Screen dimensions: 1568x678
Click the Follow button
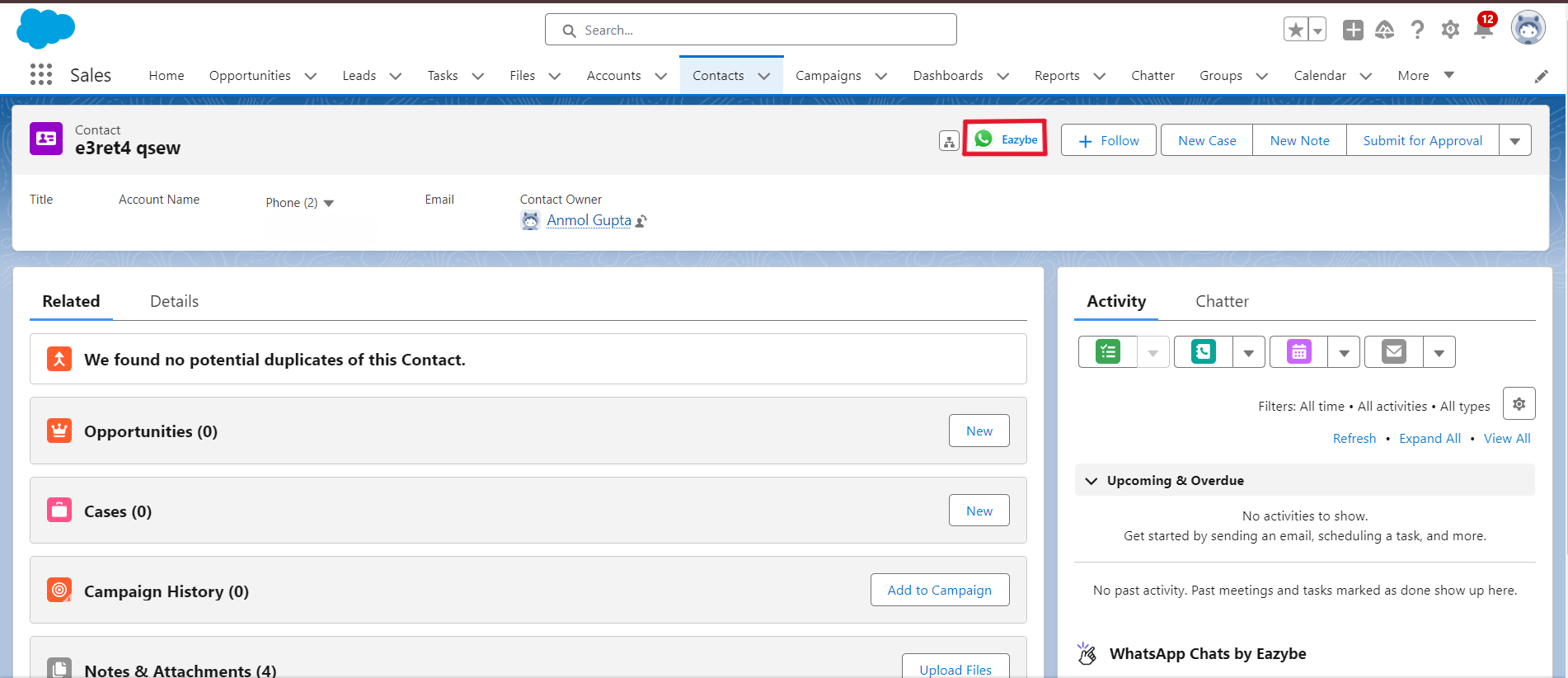(1109, 140)
